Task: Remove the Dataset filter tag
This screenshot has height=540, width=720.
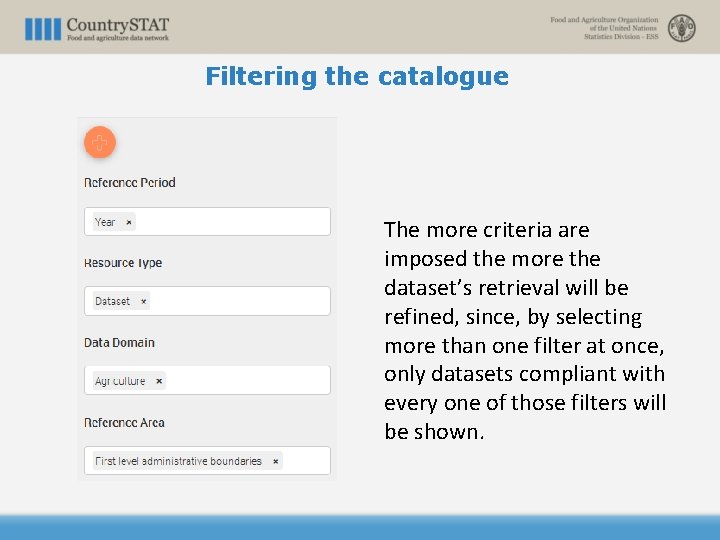Action: [x=143, y=302]
